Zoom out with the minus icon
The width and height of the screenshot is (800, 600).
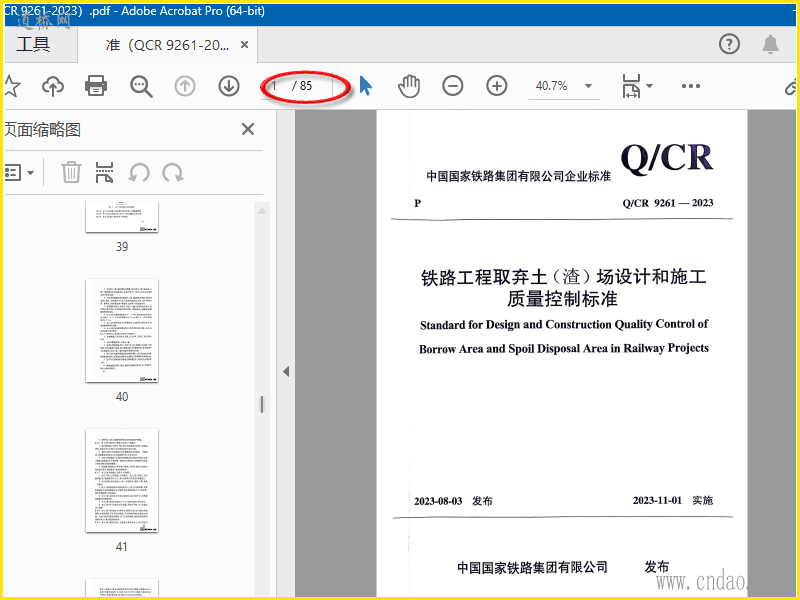tap(453, 86)
